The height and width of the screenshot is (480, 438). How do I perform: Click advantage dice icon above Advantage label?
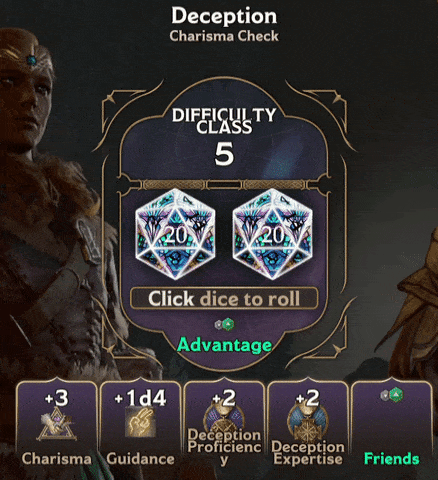click(x=224, y=324)
